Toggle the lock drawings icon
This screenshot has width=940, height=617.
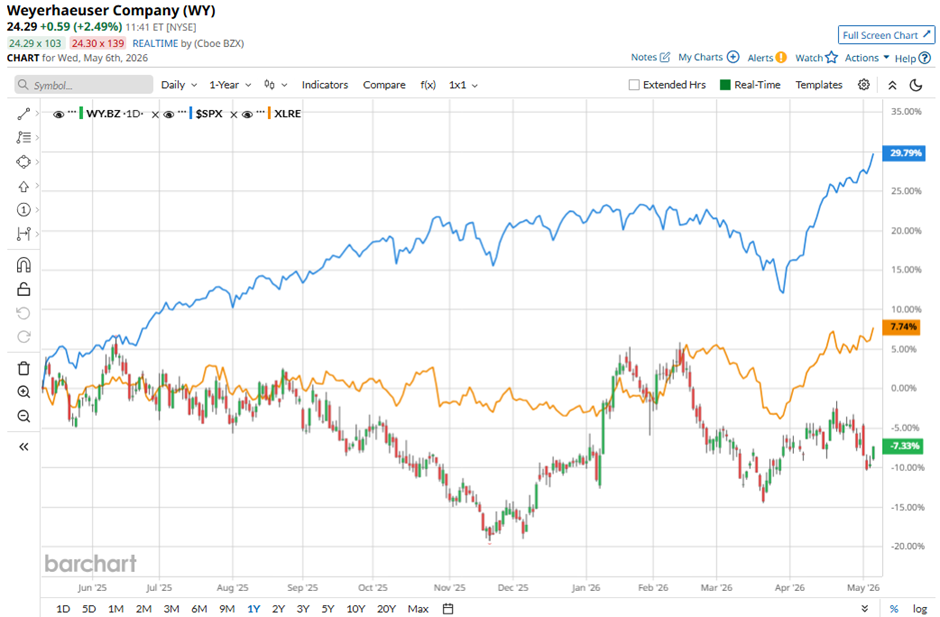pos(23,290)
